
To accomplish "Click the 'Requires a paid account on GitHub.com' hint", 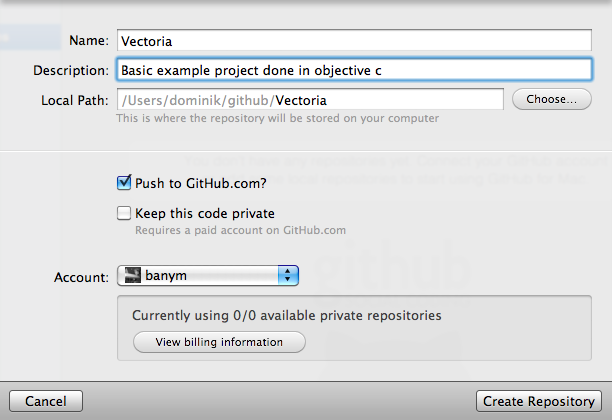I will coord(240,230).
